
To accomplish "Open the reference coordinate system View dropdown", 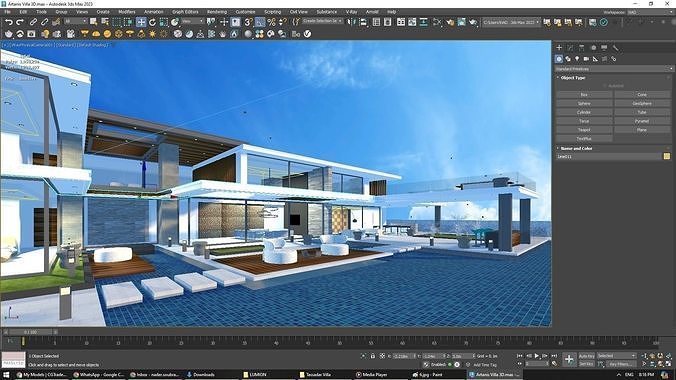I will click(192, 21).
